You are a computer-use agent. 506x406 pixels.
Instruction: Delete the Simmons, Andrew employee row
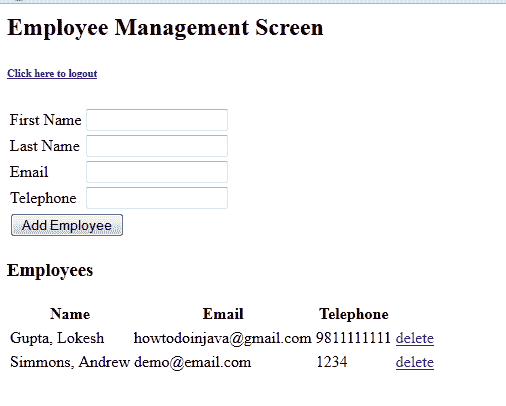[415, 362]
